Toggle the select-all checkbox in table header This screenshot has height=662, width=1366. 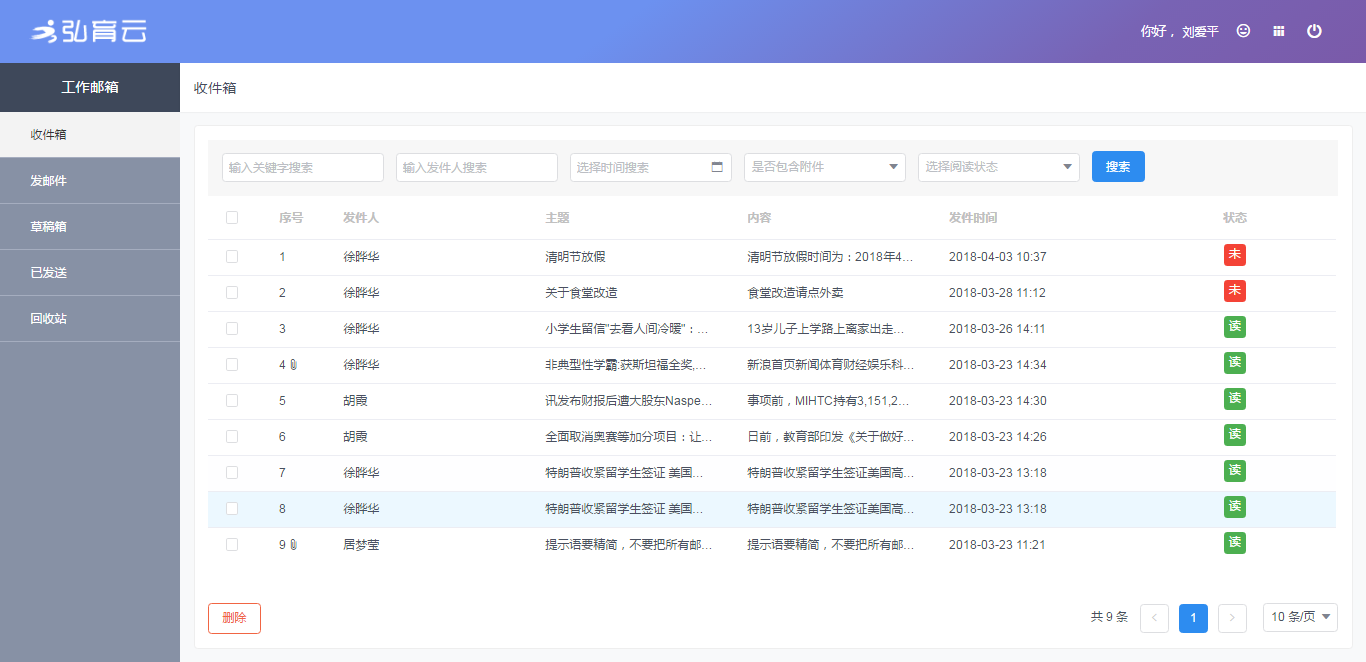click(232, 218)
